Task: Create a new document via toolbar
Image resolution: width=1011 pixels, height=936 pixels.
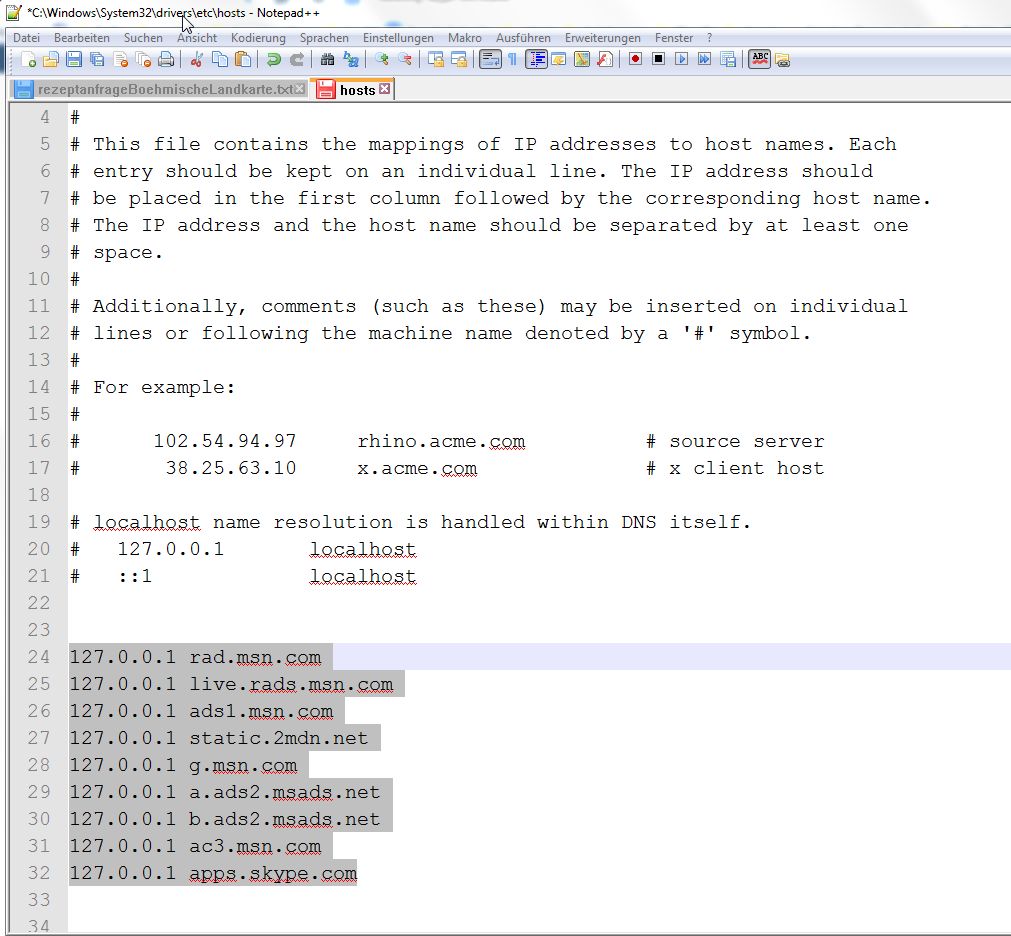Action: [x=28, y=60]
